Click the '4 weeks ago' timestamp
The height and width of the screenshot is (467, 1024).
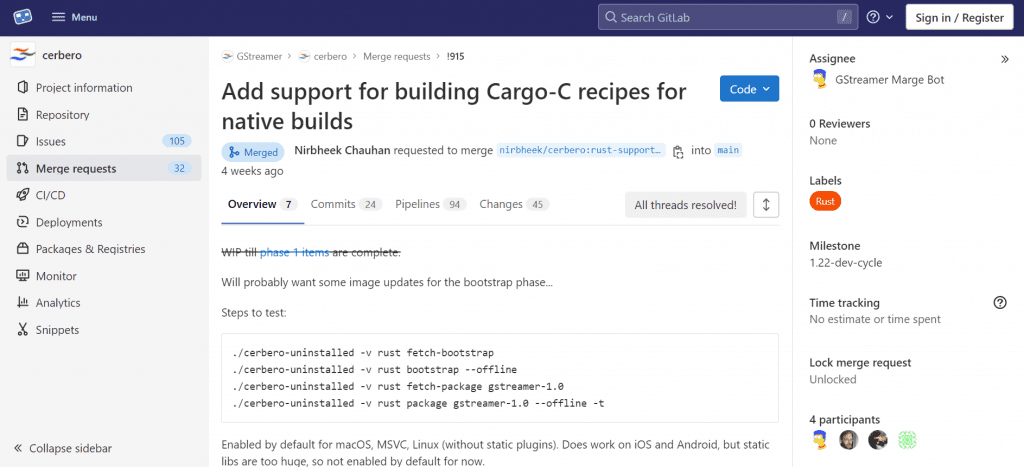click(252, 171)
